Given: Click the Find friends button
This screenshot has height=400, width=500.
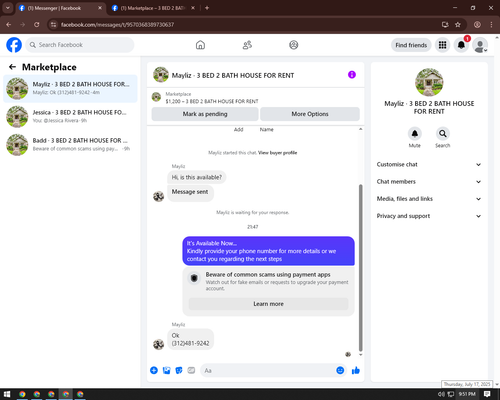Looking at the screenshot, I should coord(411,45).
